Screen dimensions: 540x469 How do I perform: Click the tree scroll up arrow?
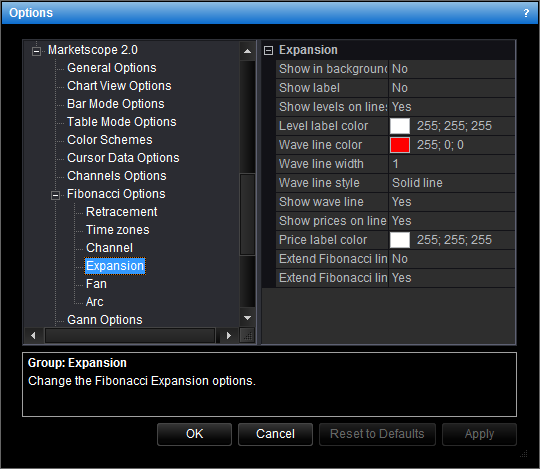coord(247,51)
